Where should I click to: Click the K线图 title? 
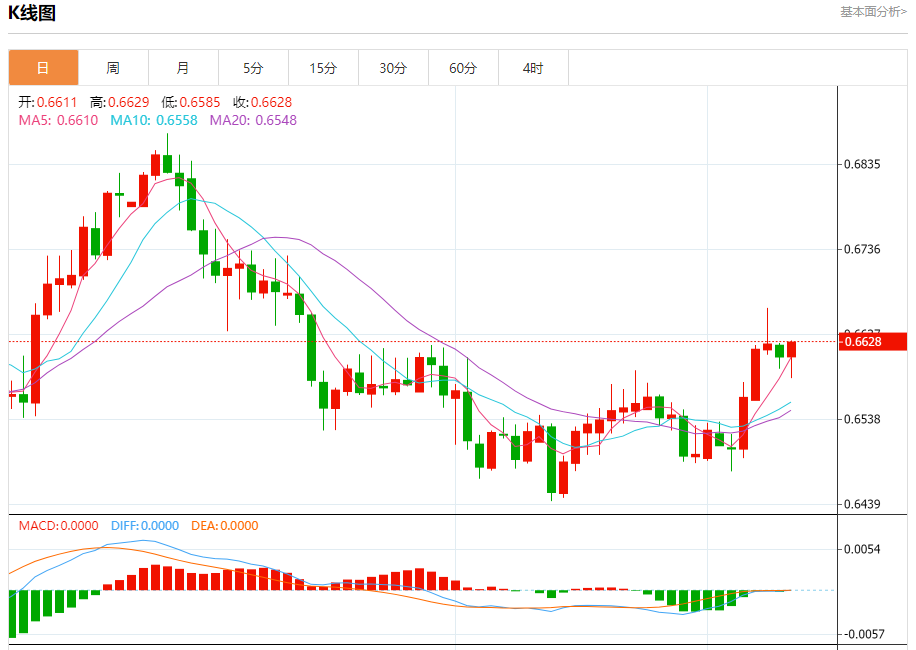coord(32,13)
